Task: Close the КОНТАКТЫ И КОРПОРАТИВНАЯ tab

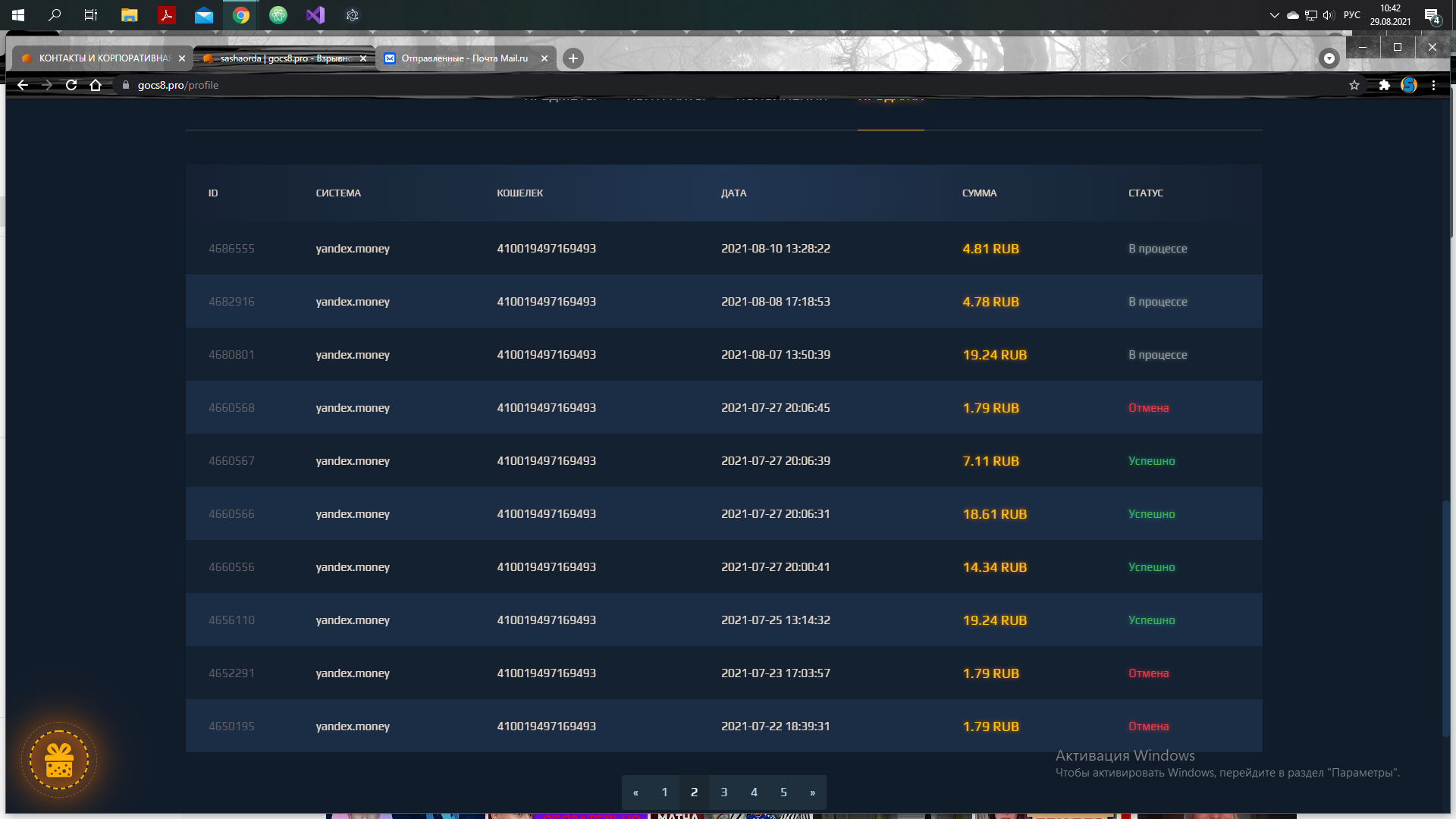Action: pyautogui.click(x=182, y=58)
